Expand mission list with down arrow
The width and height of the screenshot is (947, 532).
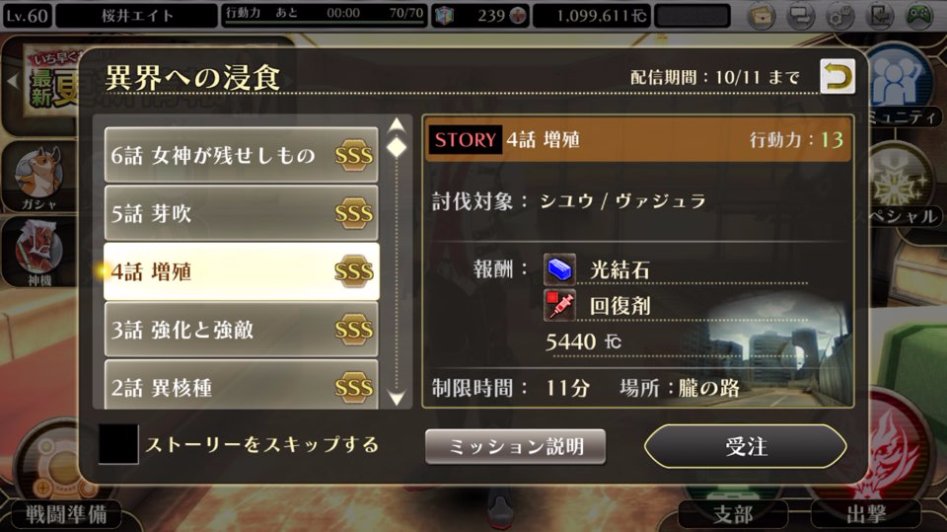click(396, 399)
